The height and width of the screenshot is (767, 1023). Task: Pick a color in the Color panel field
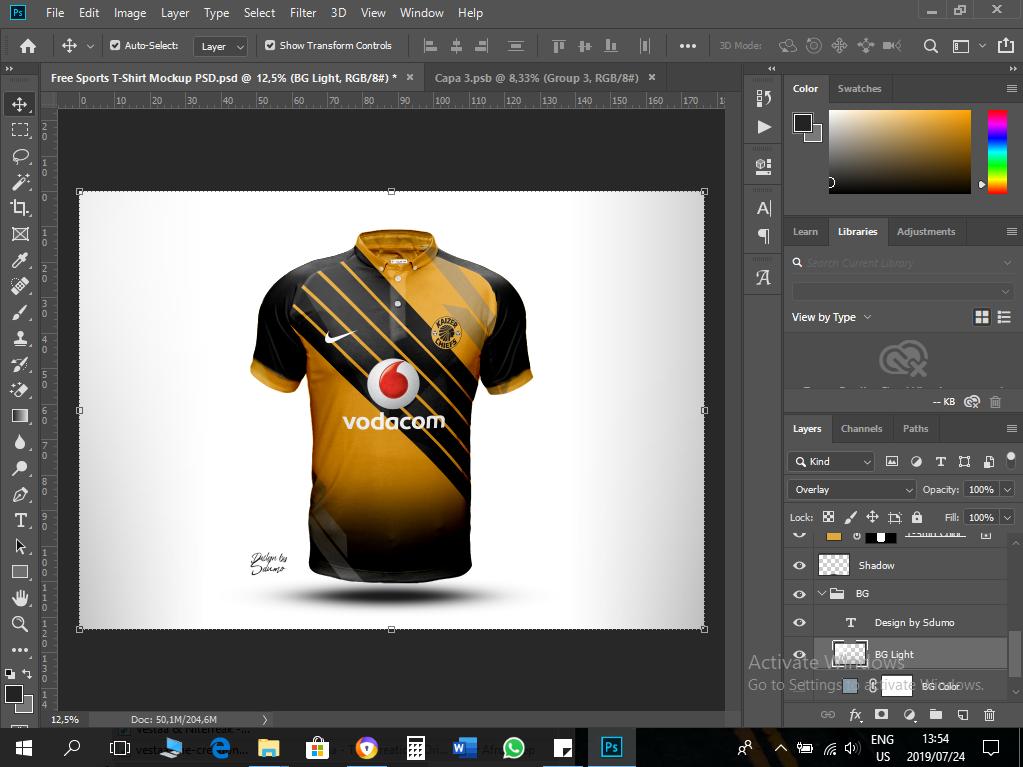point(900,151)
